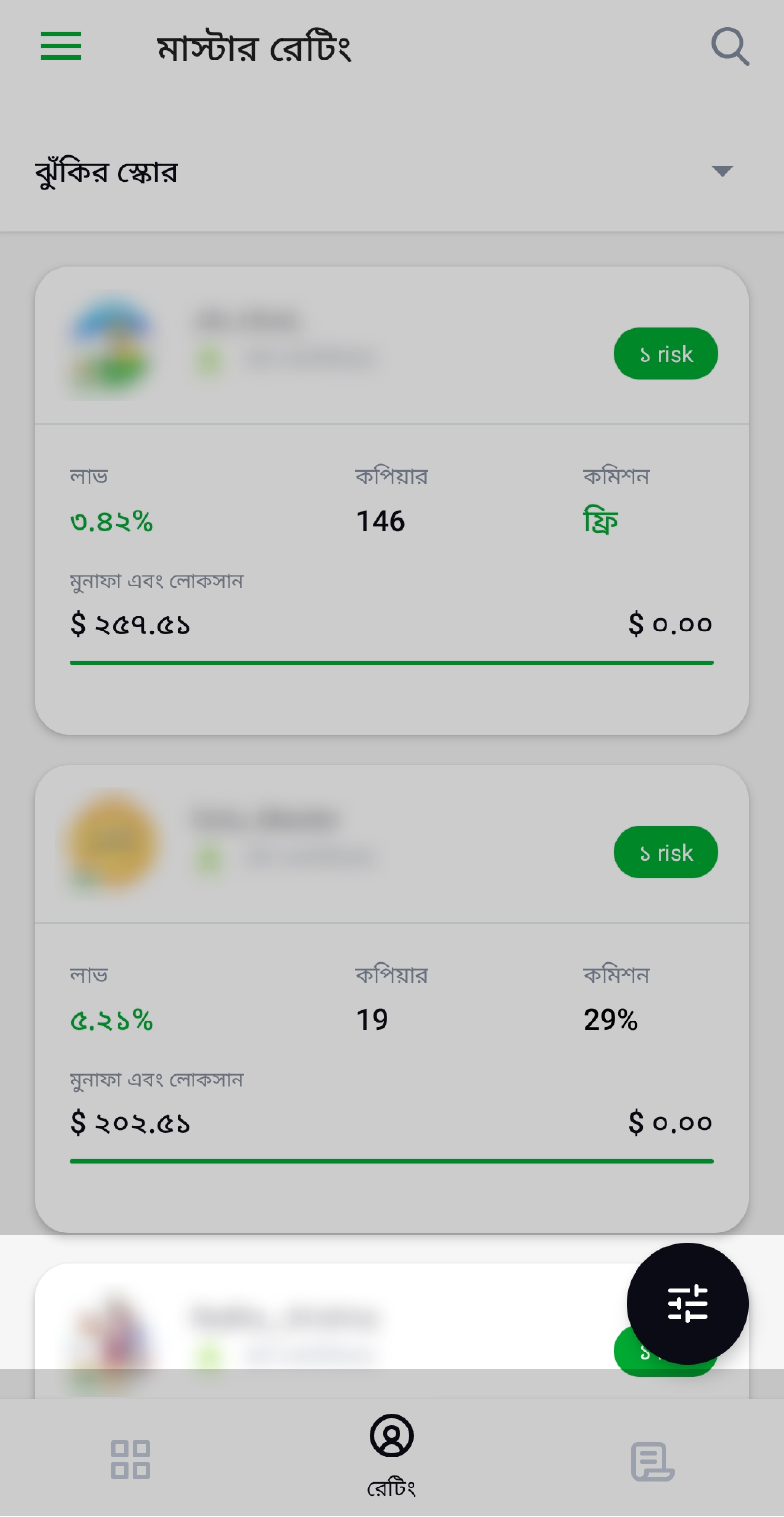
Task: Expand the ঝুঁকির স্কোর sort dropdown
Action: pos(391,172)
